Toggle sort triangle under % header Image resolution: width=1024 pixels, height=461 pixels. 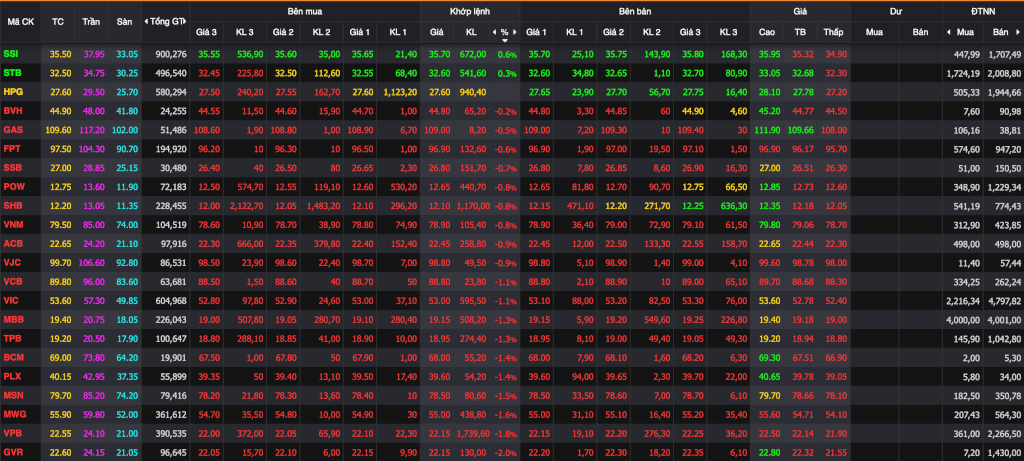coord(504,40)
